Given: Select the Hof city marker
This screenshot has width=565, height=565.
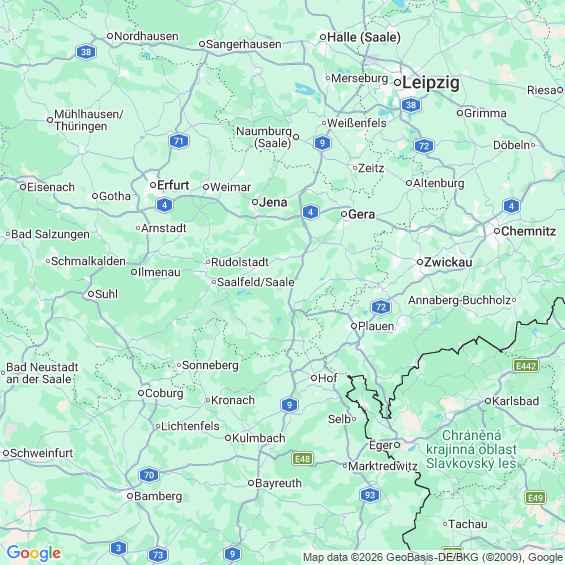Looking at the screenshot, I should point(314,378).
